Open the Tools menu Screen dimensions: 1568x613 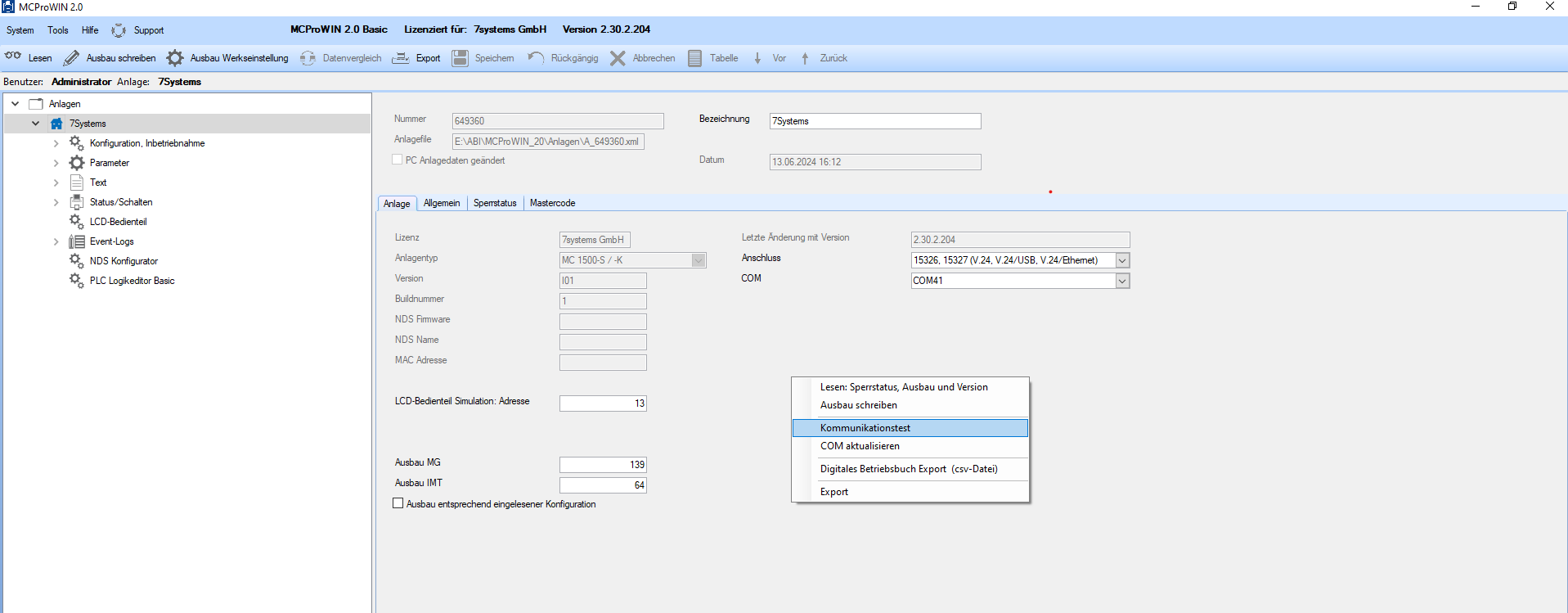pos(58,30)
